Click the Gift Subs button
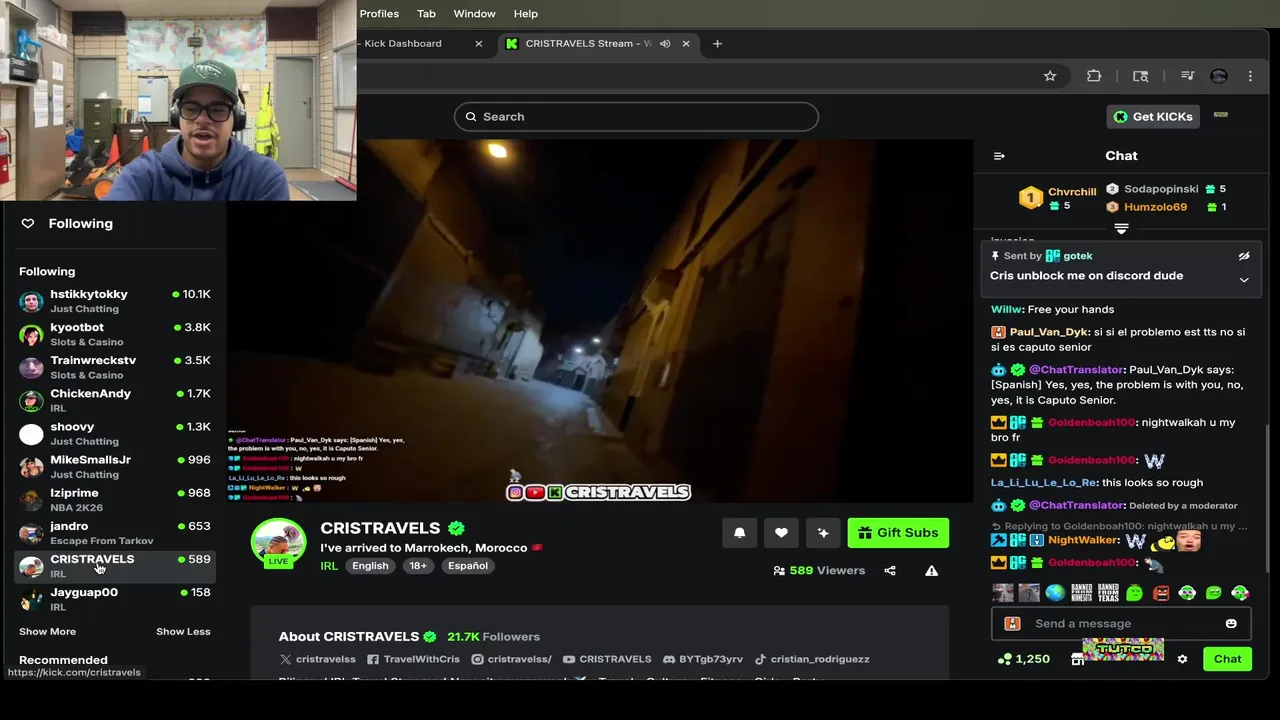The image size is (1280, 720). pyautogui.click(x=898, y=533)
